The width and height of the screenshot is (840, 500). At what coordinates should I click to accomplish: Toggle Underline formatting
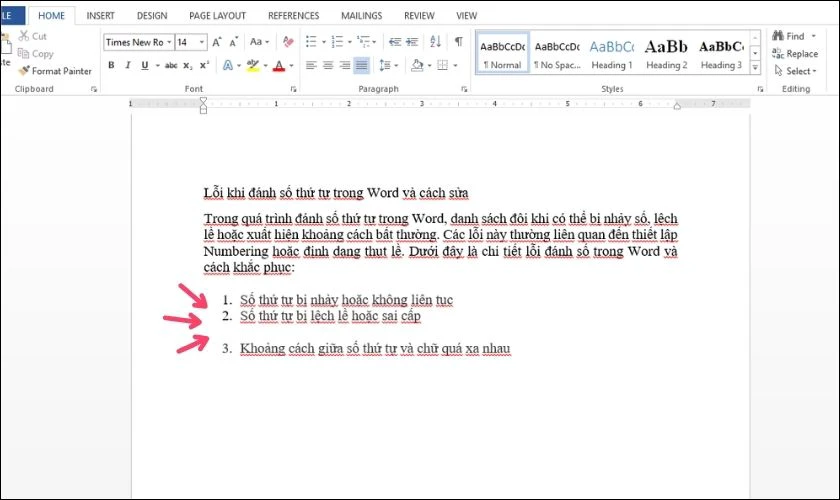coord(145,65)
